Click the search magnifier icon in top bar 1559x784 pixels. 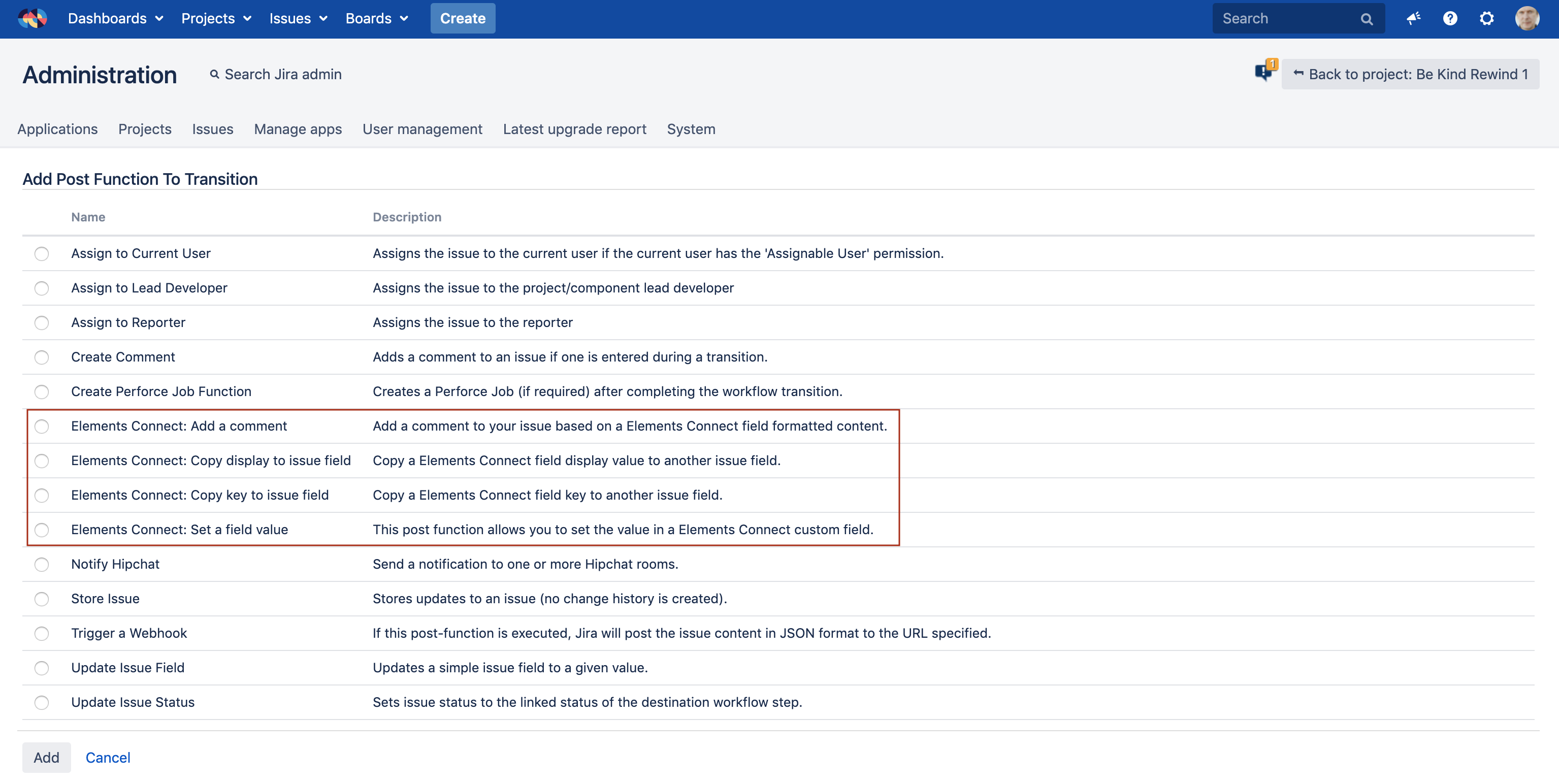(x=1366, y=19)
